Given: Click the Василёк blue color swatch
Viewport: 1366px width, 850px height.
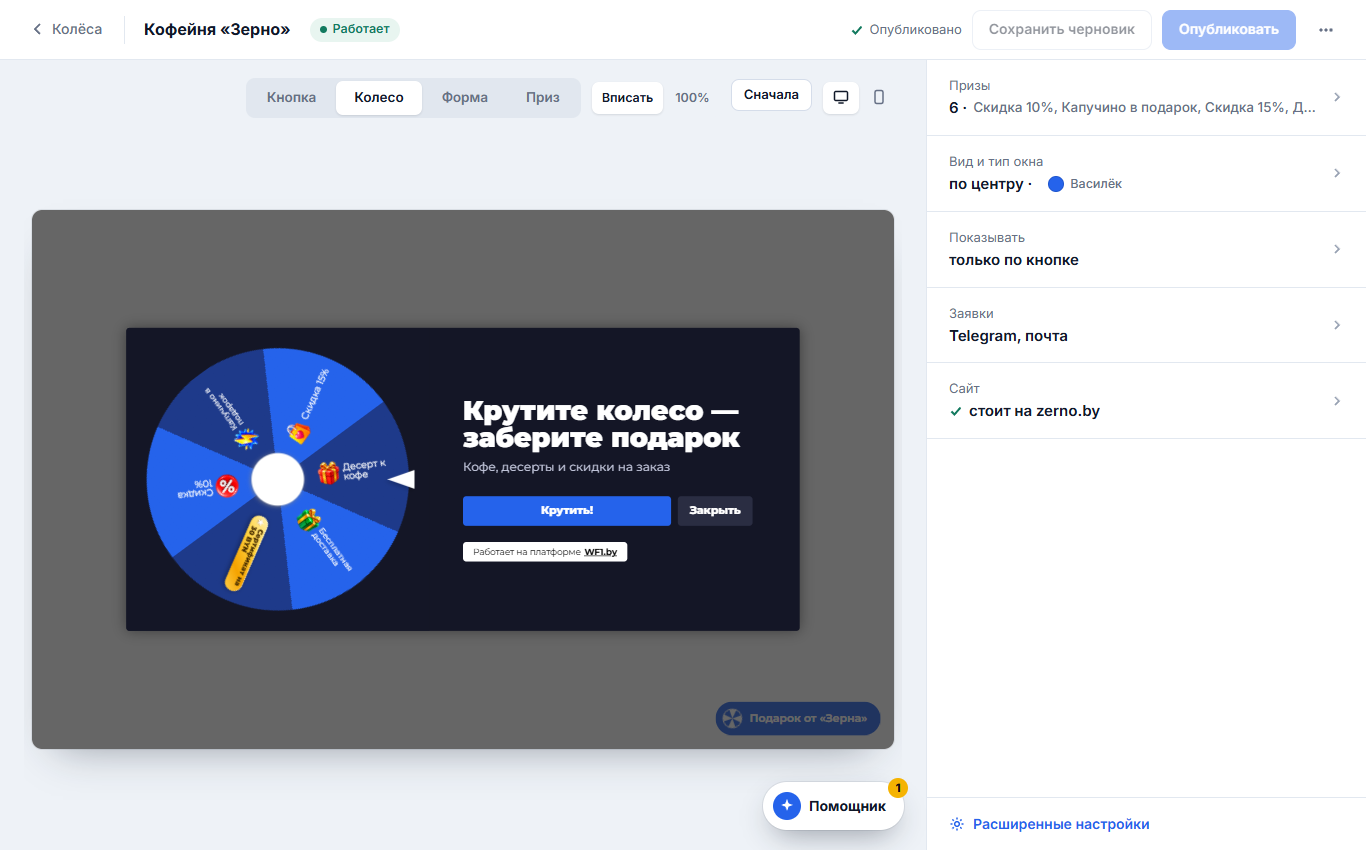Looking at the screenshot, I should [x=1055, y=184].
